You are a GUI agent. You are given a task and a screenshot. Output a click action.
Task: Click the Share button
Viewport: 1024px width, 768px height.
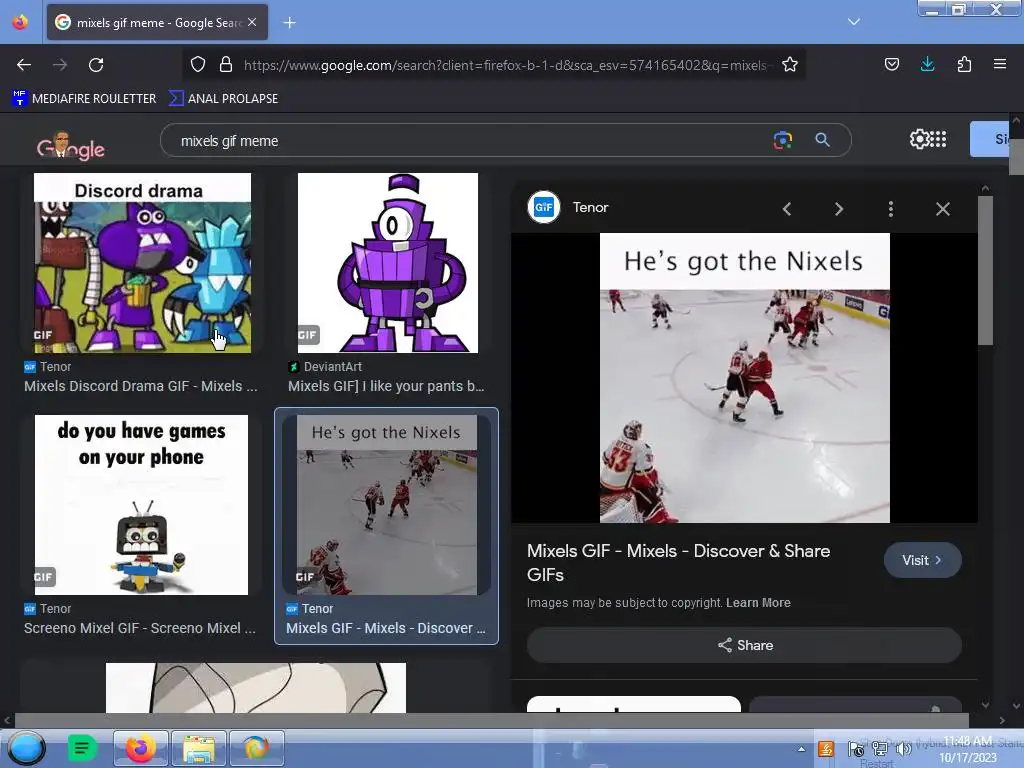(744, 645)
